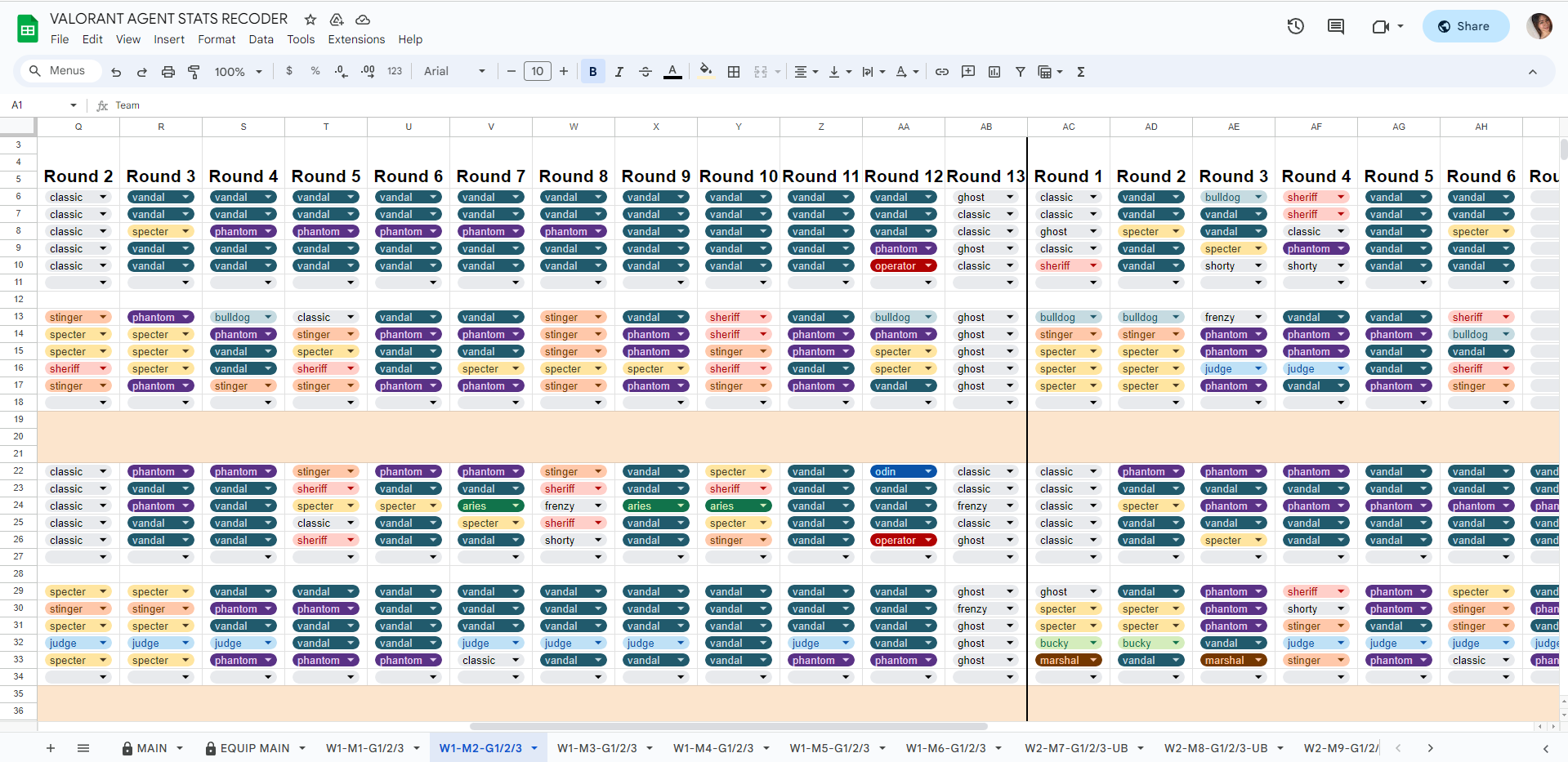Viewport: 1568px width, 762px height.
Task: Open the functions sigma icon
Action: click(1081, 72)
